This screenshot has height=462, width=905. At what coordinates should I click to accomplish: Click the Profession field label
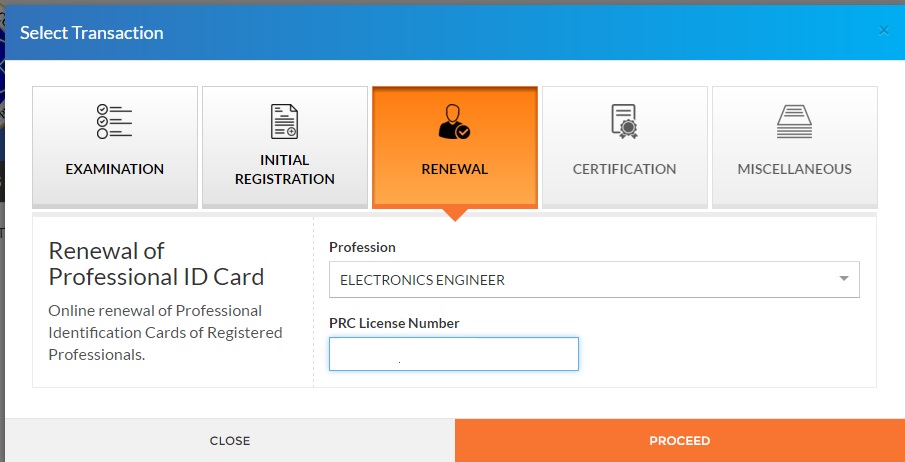click(362, 247)
